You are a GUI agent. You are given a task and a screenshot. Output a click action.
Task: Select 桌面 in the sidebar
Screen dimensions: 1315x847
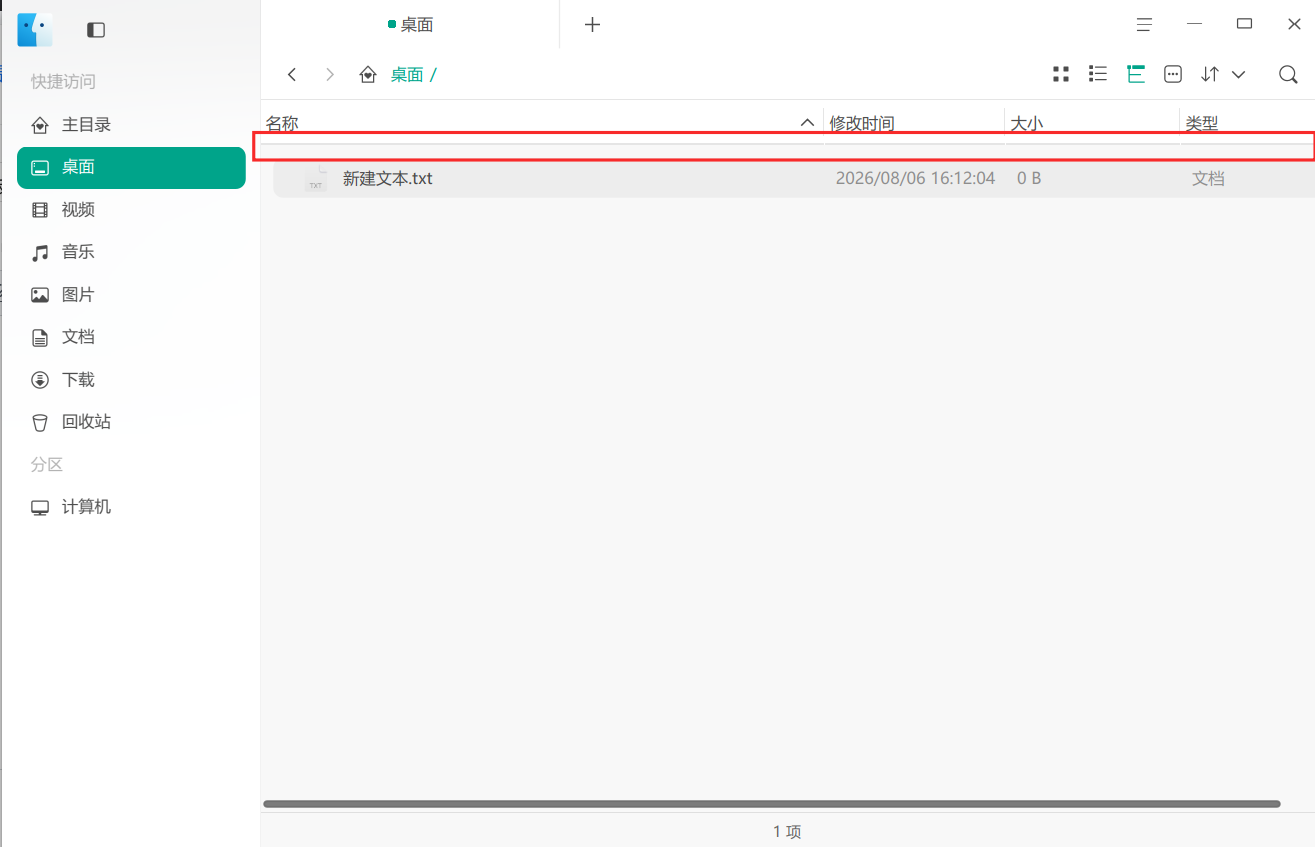click(131, 168)
